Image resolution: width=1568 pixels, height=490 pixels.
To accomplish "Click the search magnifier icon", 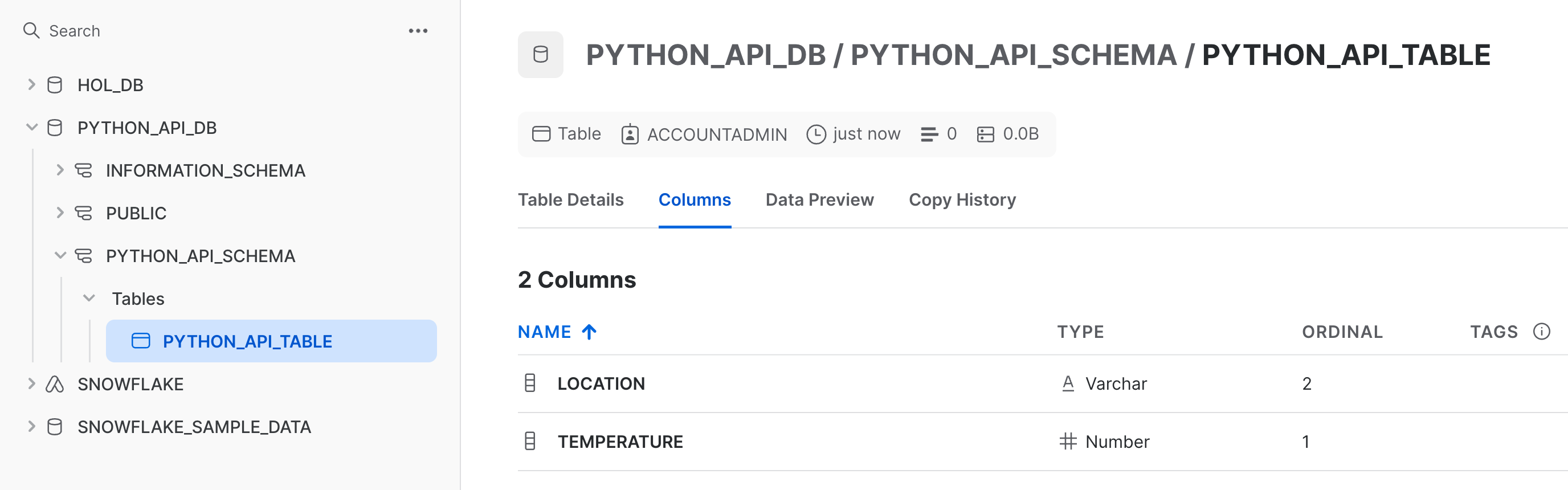I will tap(31, 30).
